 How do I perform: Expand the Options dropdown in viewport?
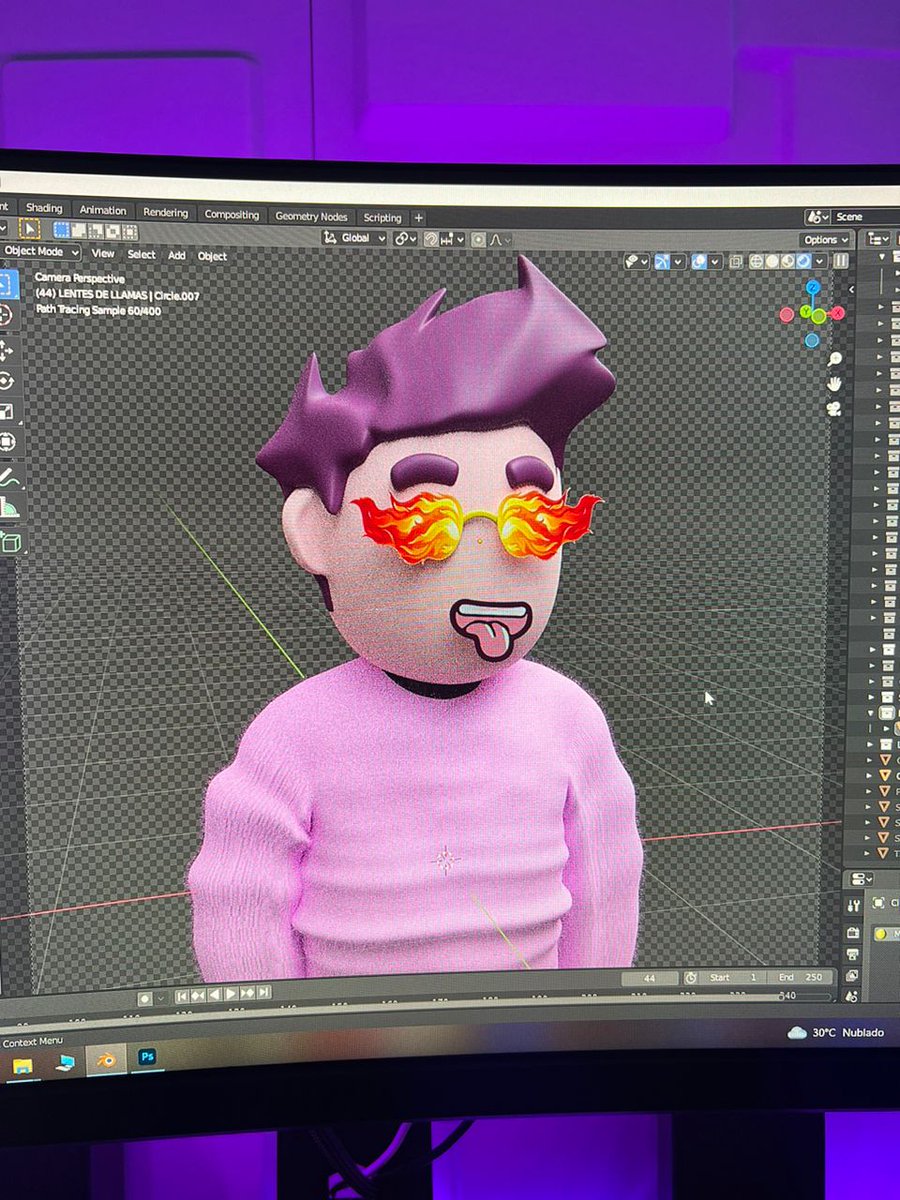(824, 240)
